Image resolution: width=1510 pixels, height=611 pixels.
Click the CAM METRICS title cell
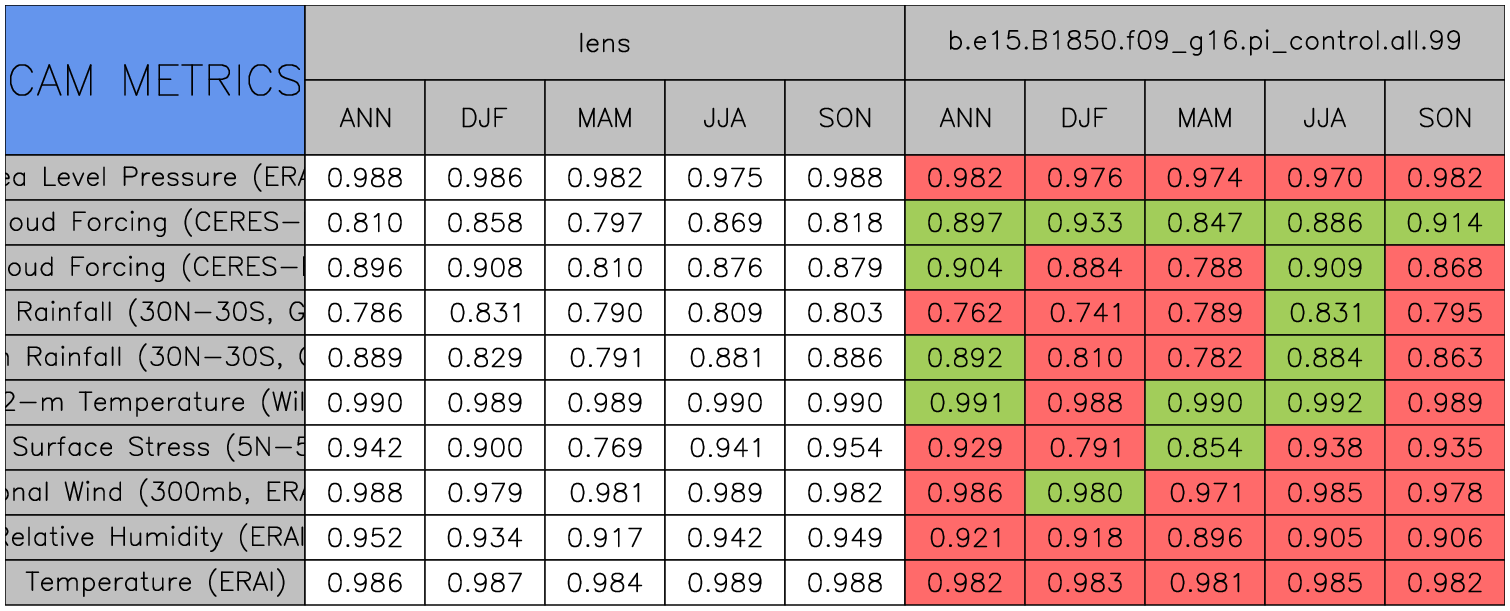point(155,80)
